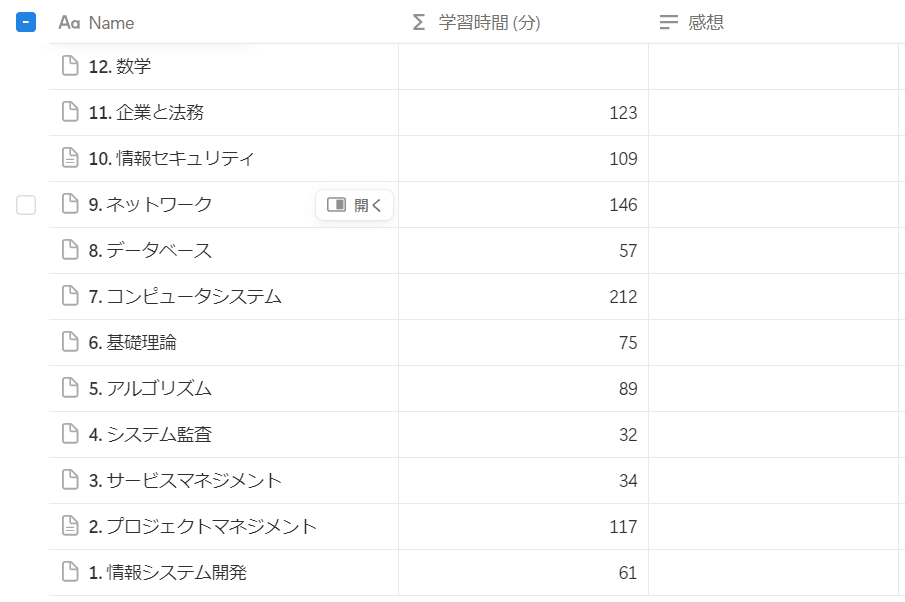Open the Name column header menu
This screenshot has width=905, height=602.
110,22
